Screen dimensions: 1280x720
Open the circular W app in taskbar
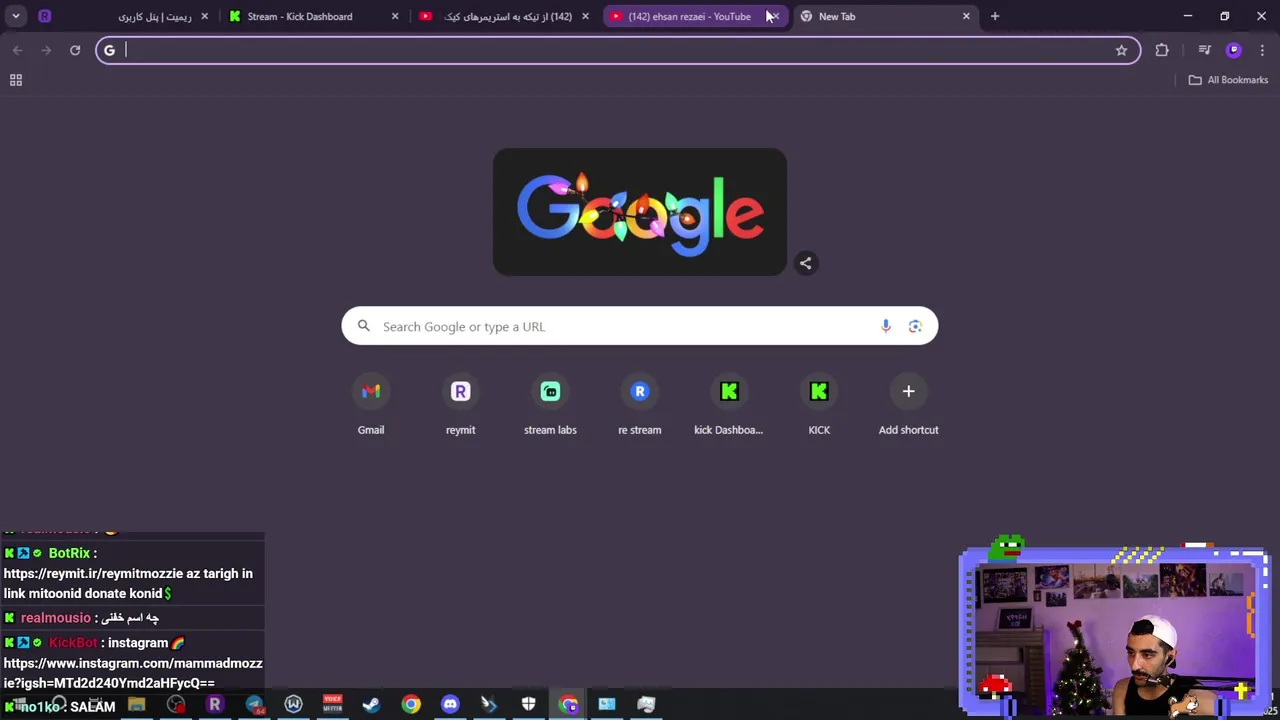pos(293,705)
